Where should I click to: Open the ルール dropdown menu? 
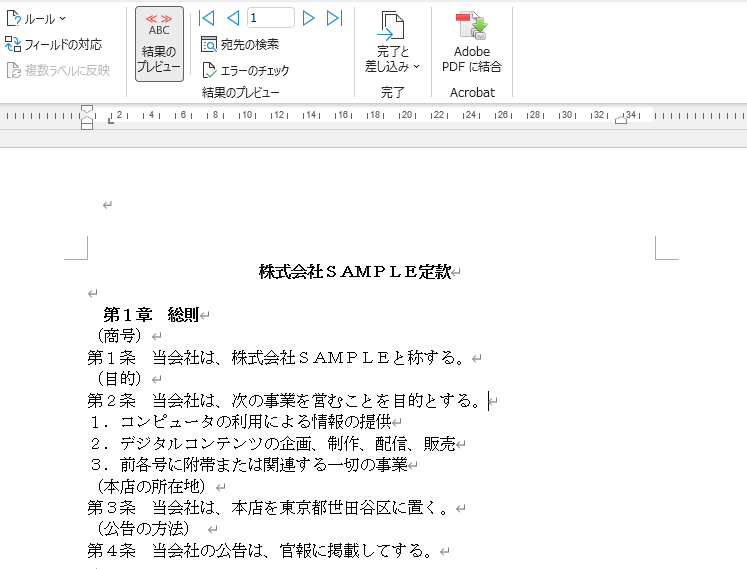click(x=36, y=19)
